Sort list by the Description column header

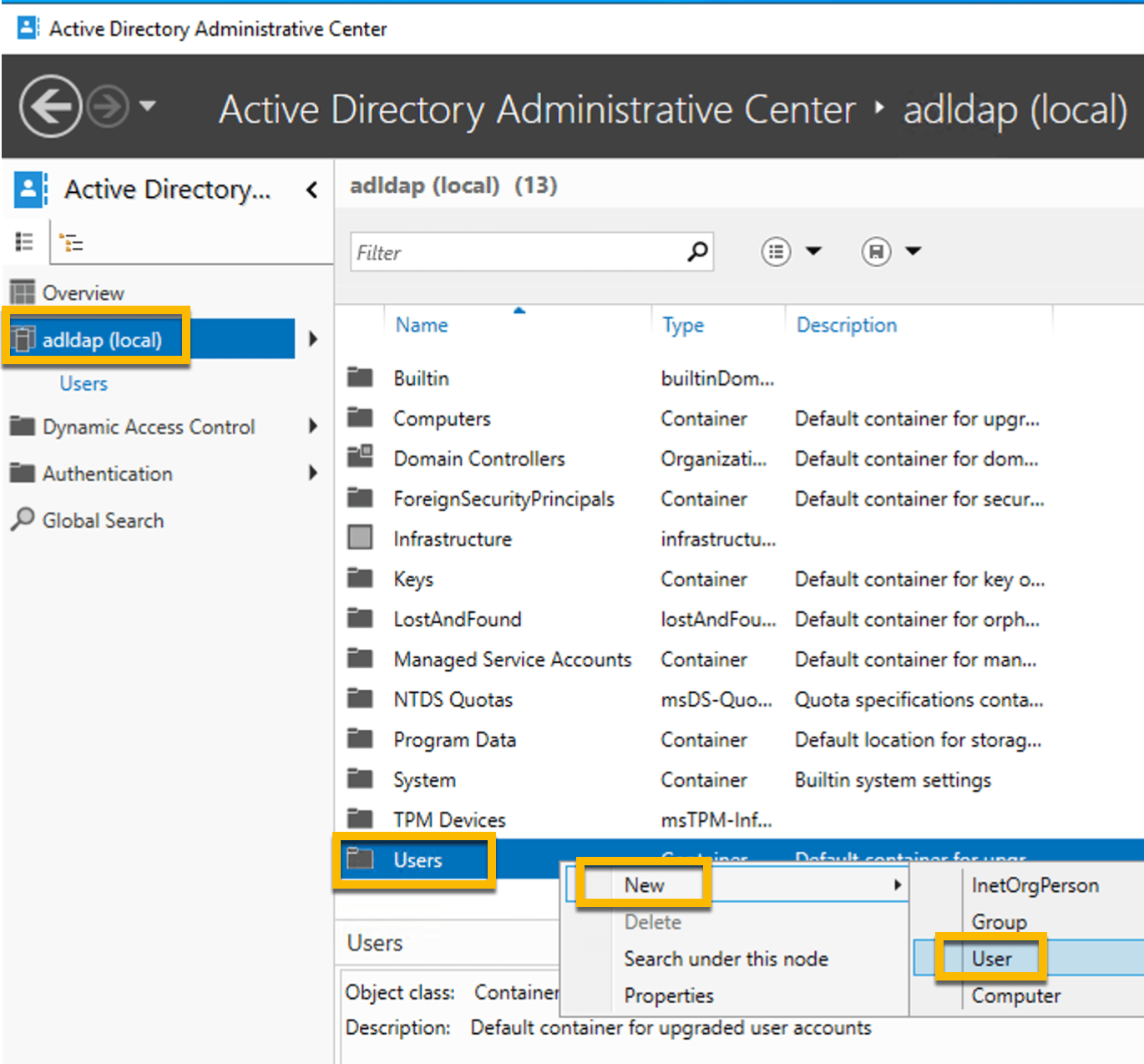(847, 325)
